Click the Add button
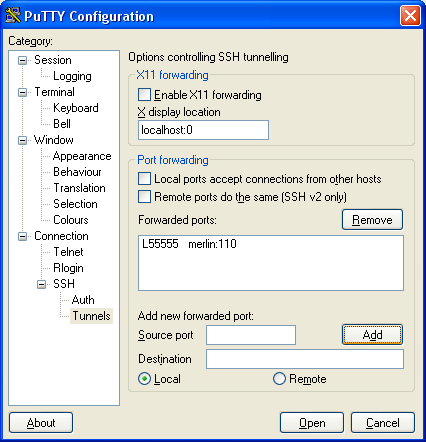This screenshot has height=442, width=426. click(372, 334)
